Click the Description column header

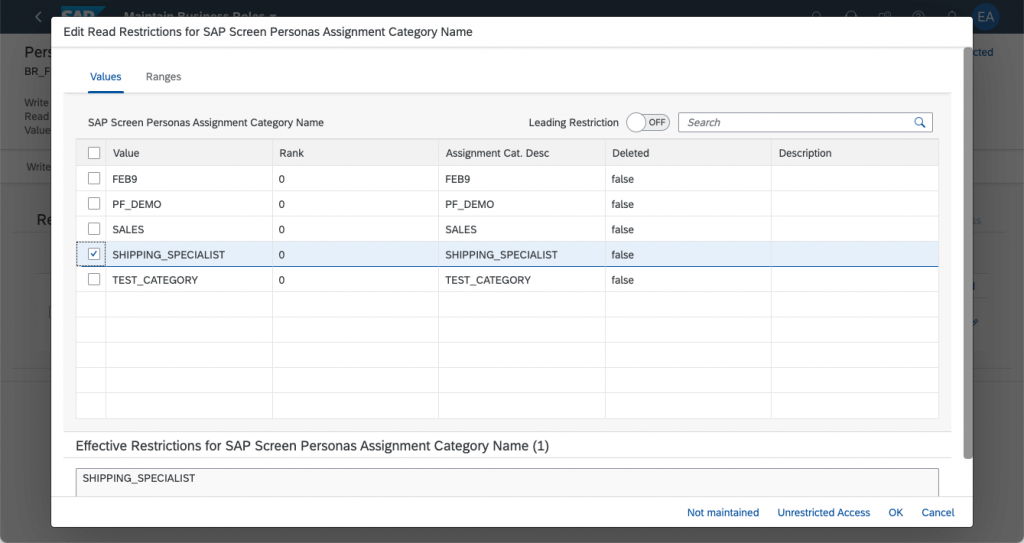coord(855,153)
